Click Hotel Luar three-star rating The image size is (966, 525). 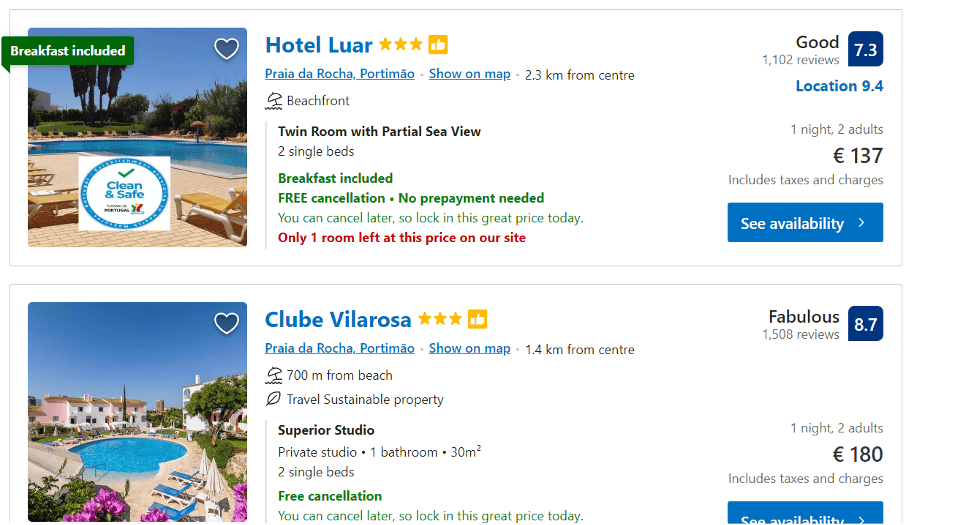click(400, 45)
